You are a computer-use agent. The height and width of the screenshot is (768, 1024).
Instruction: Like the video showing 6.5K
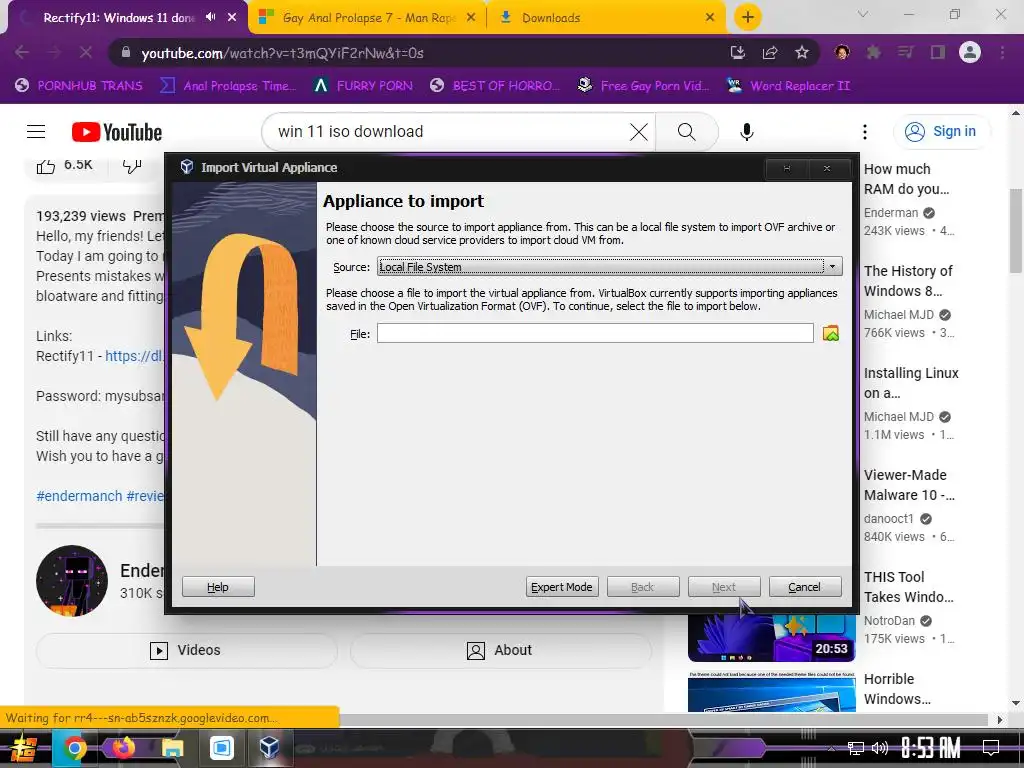(64, 165)
